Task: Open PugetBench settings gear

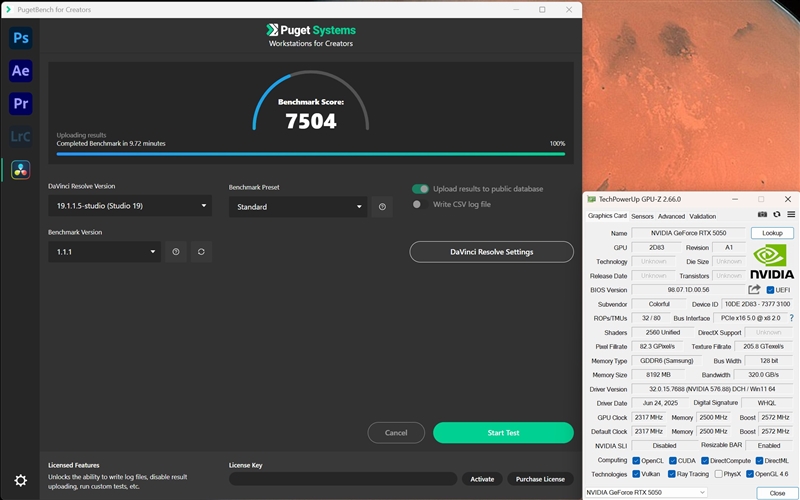Action: pyautogui.click(x=20, y=480)
